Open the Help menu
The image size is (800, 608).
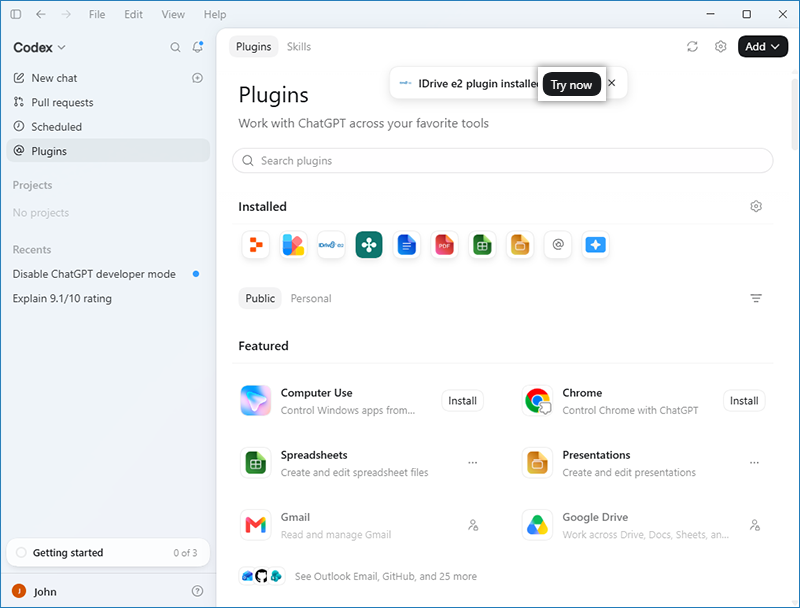(x=215, y=14)
